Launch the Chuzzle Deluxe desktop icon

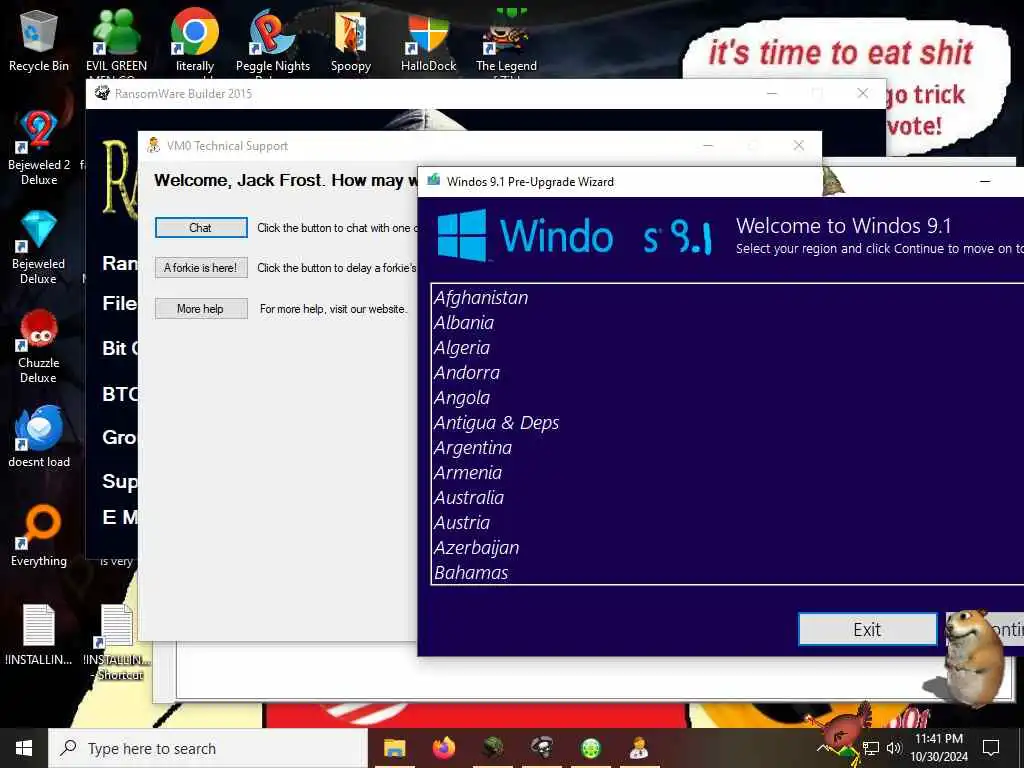tap(39, 346)
